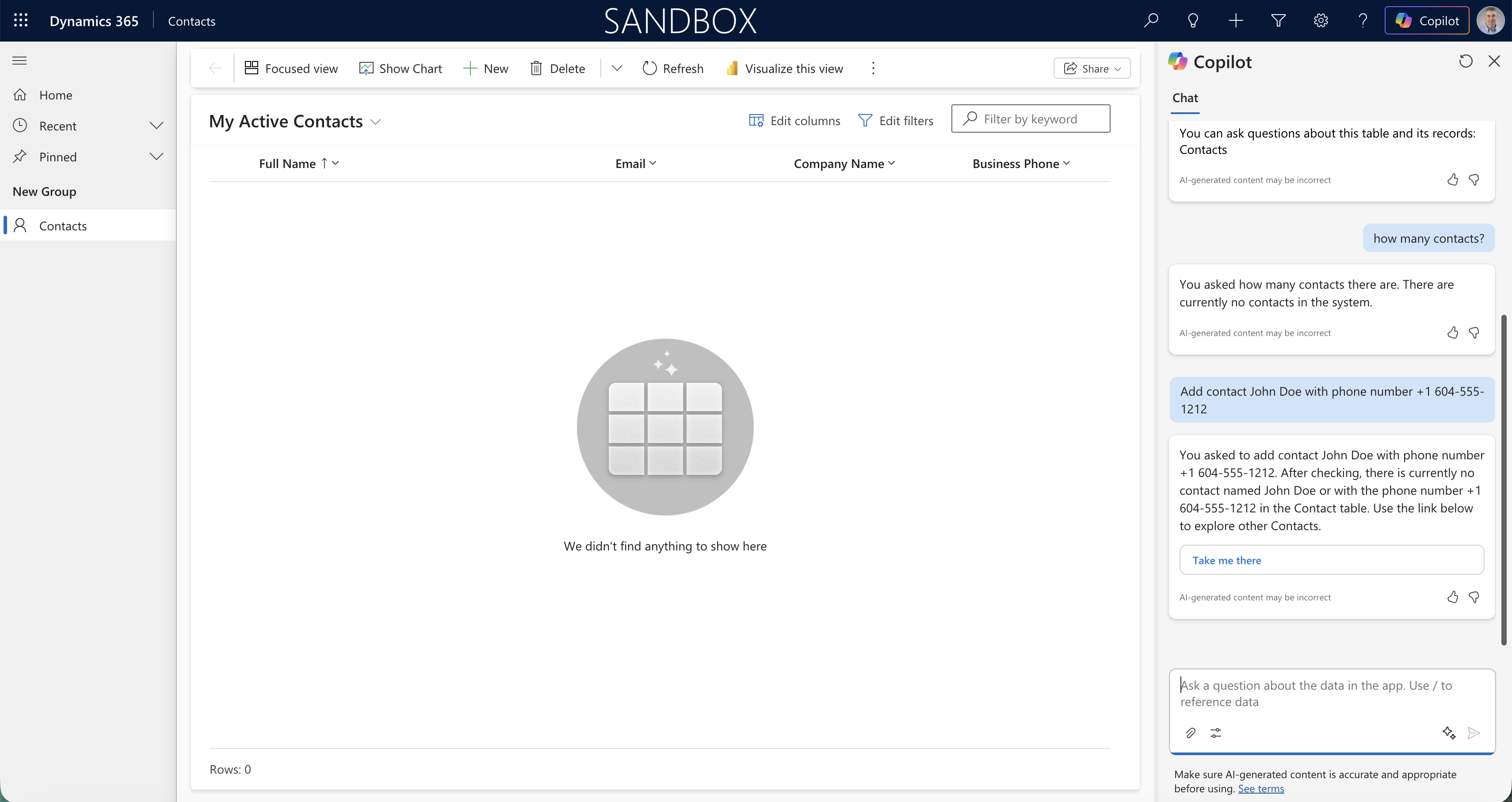Image resolution: width=1512 pixels, height=802 pixels.
Task: Click the Copilot chat scrollbar
Action: point(1504,480)
